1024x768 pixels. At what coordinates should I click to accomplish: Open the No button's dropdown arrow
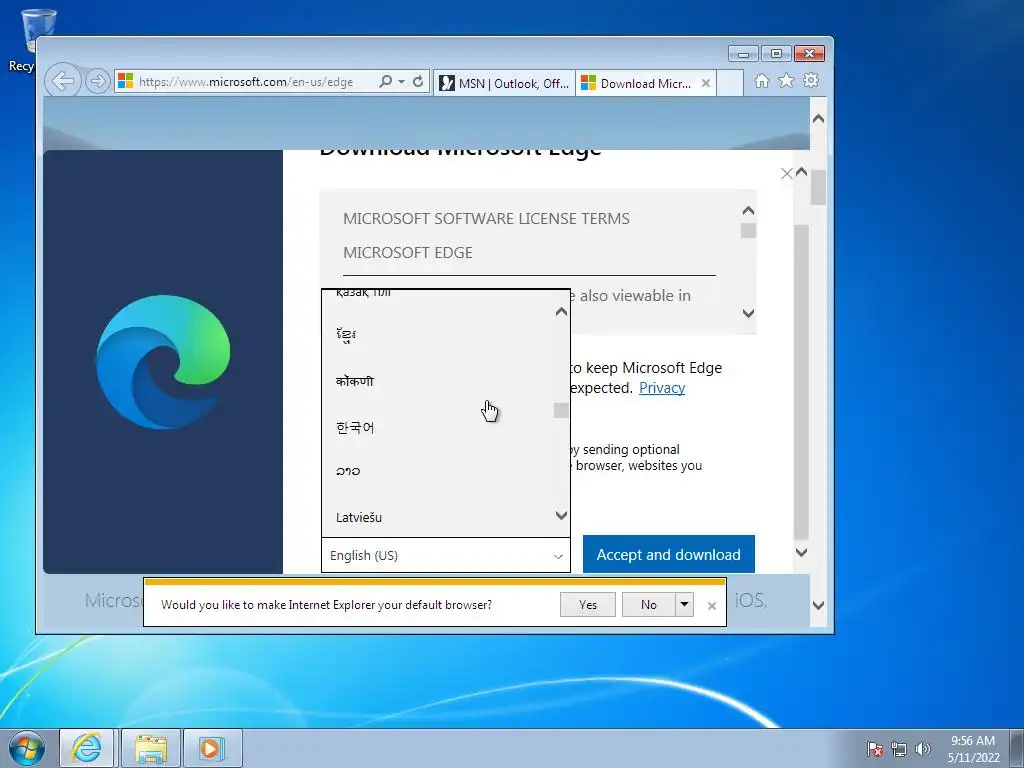pos(684,605)
